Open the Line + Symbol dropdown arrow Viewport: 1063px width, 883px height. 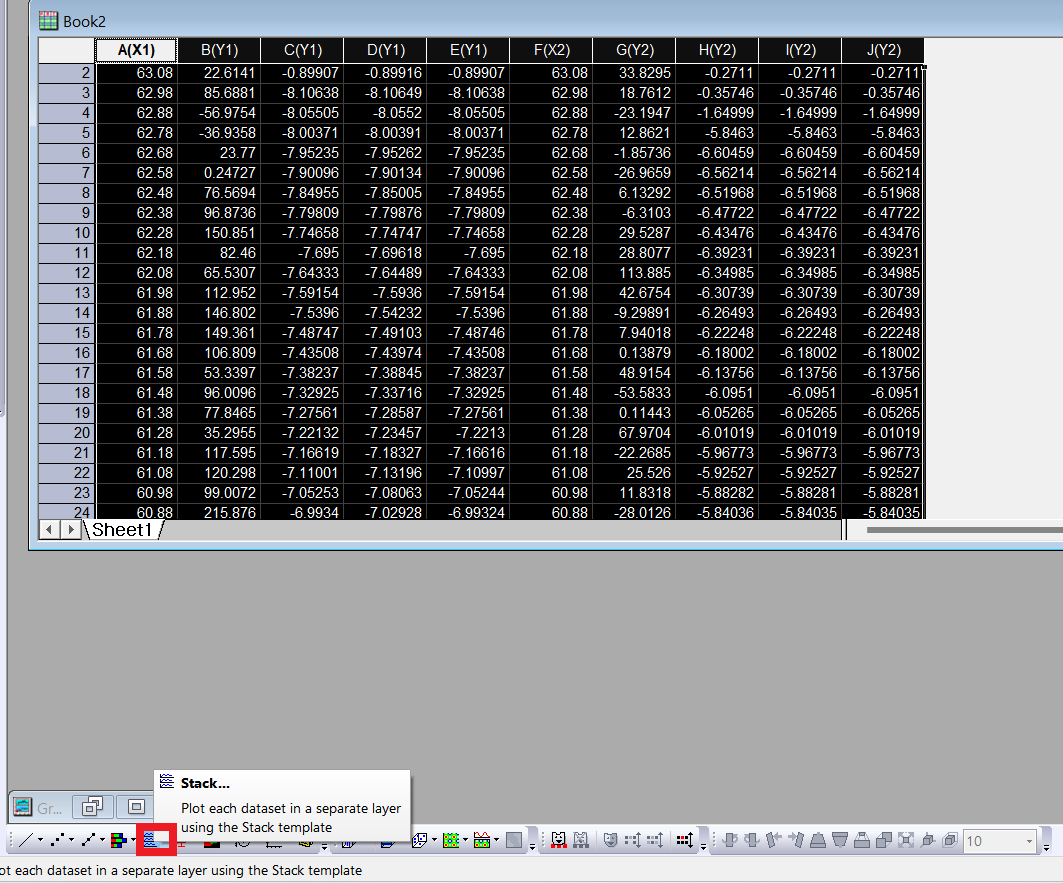[103, 841]
